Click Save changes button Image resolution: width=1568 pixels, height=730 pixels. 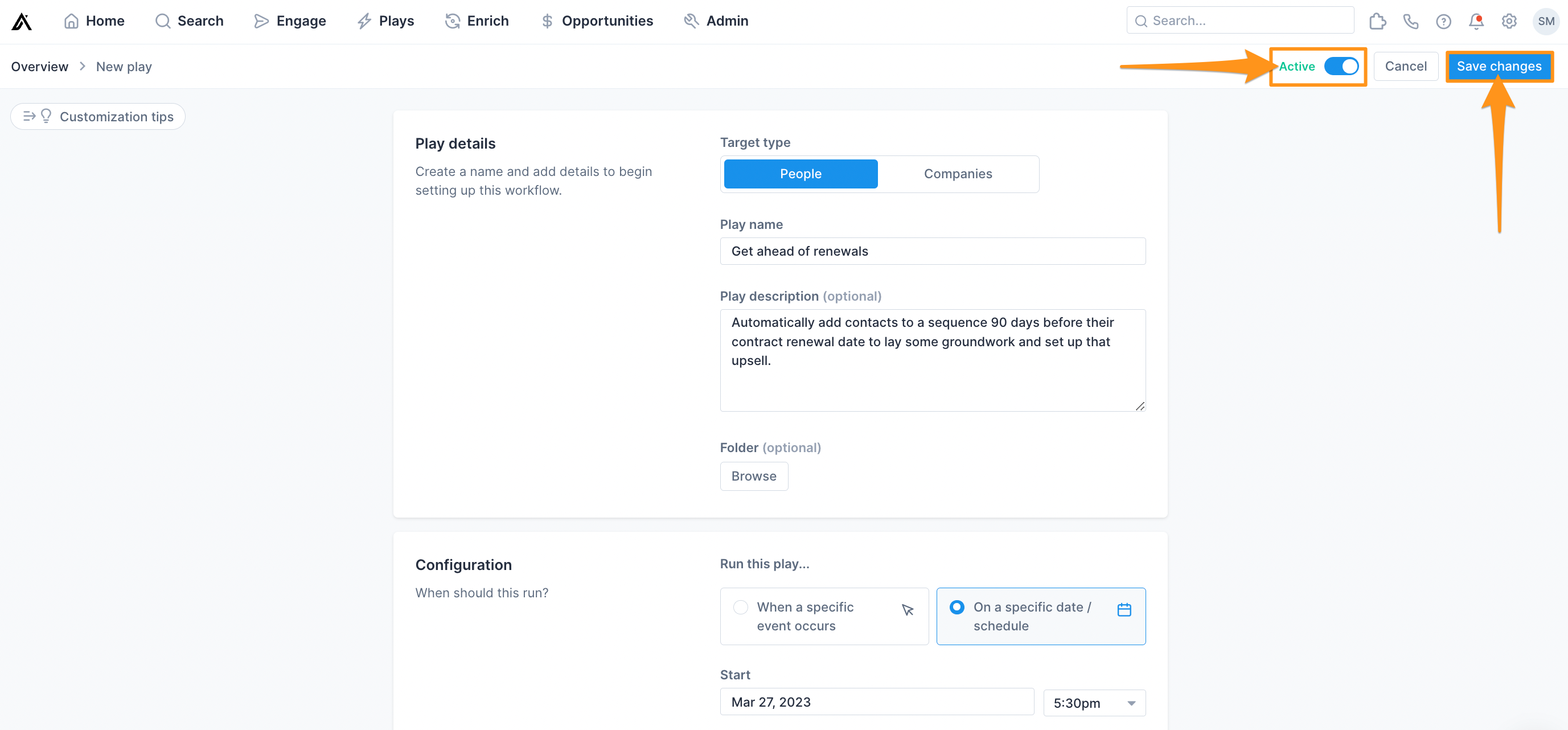click(1499, 67)
